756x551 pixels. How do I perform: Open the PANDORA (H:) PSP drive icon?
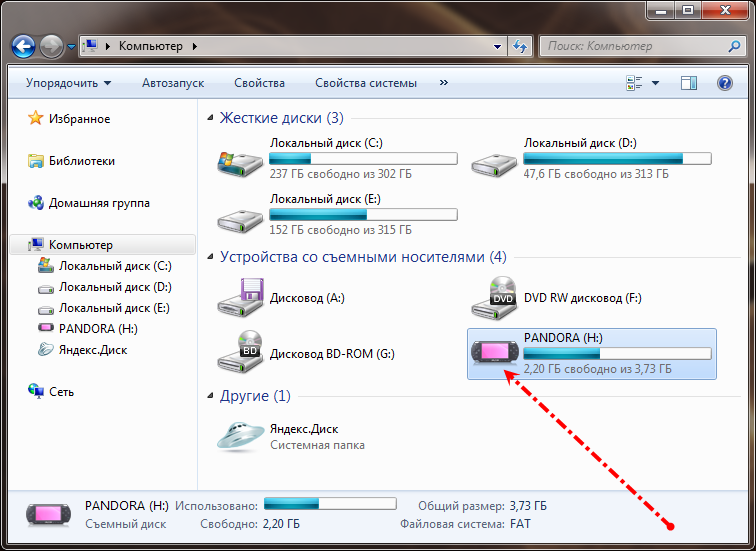click(493, 354)
